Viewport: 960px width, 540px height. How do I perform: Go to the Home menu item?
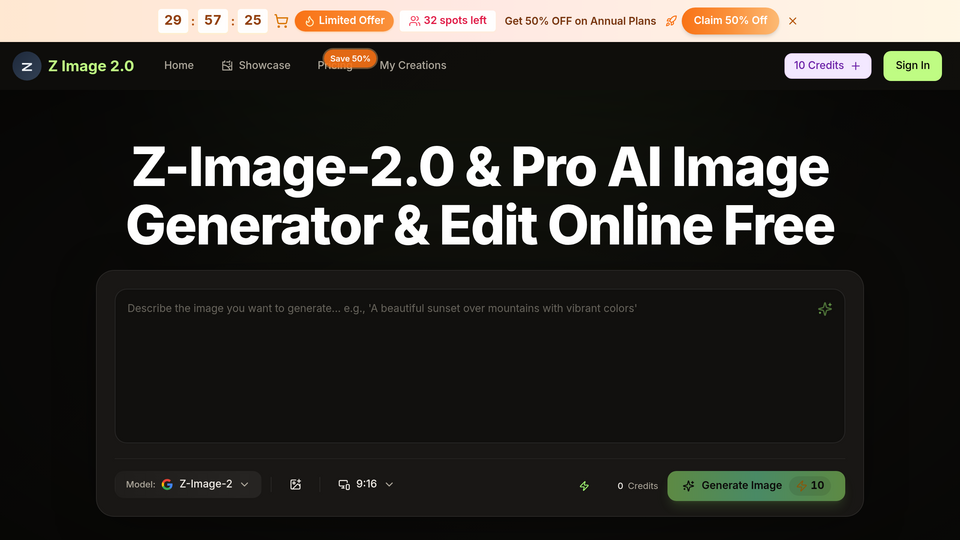179,66
